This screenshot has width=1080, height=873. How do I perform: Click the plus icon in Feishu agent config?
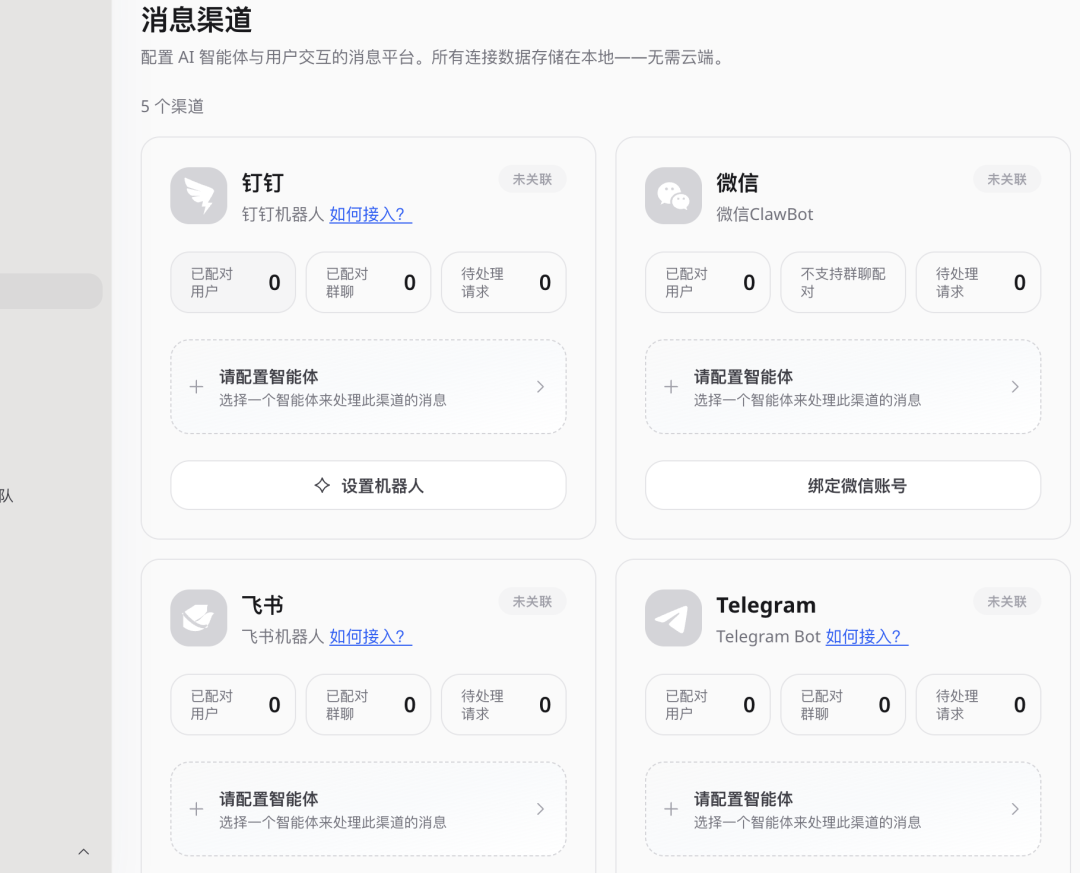point(196,809)
